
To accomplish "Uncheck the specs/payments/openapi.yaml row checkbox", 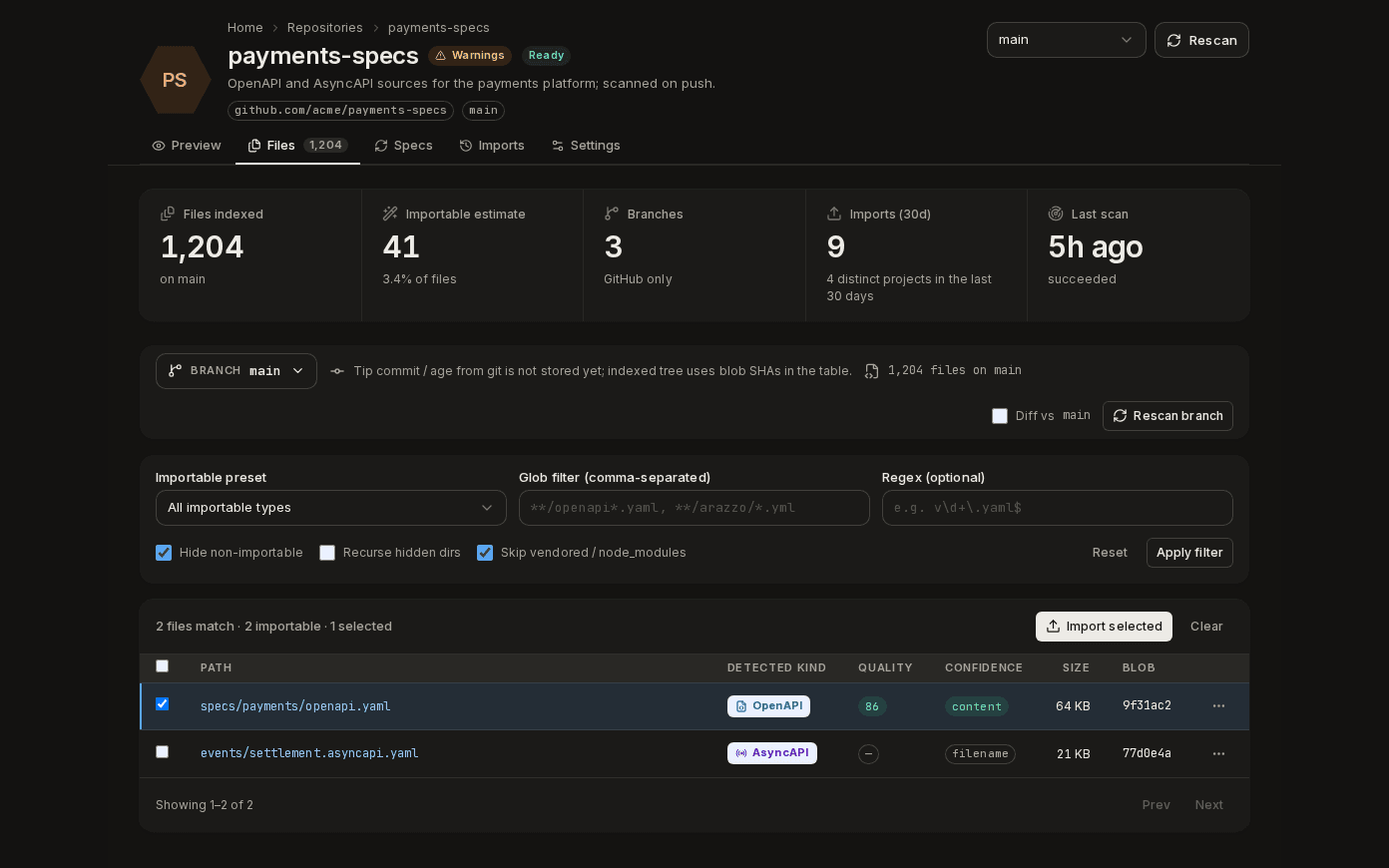I will (x=163, y=704).
